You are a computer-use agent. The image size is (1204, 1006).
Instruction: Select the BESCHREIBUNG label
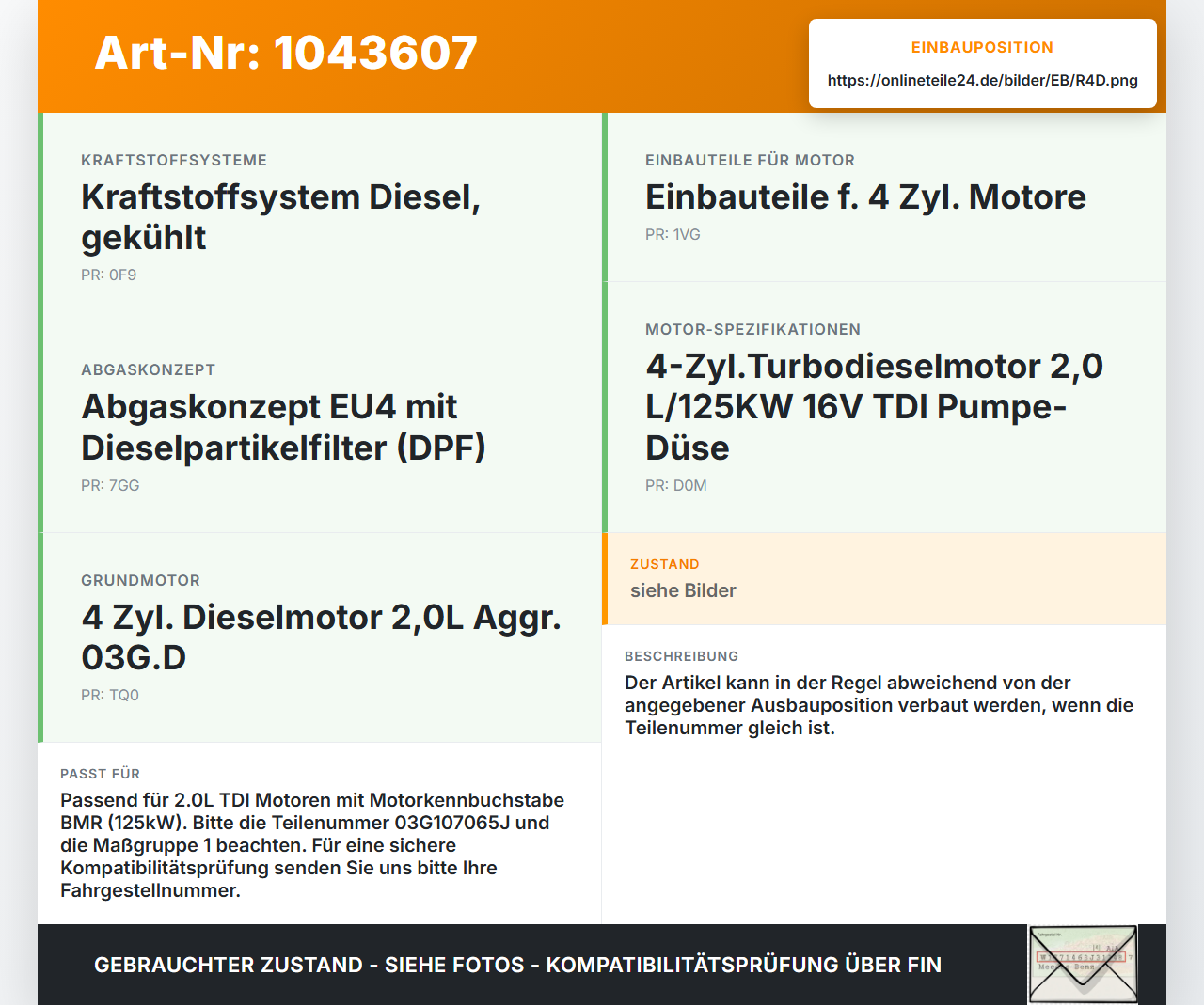click(682, 657)
